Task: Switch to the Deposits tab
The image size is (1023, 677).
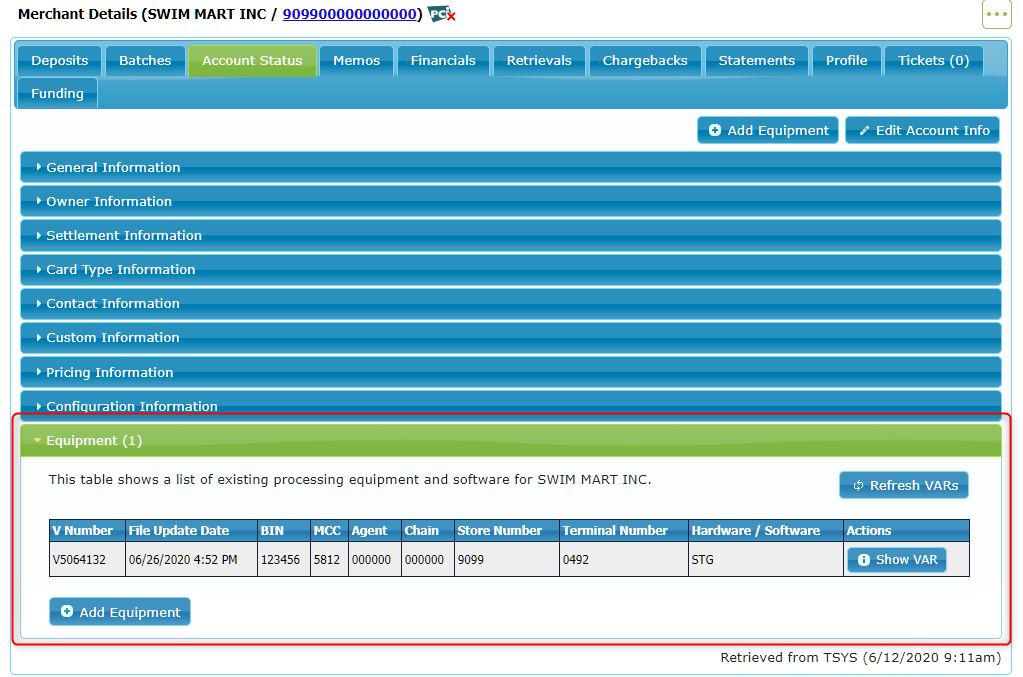Action: pos(59,61)
